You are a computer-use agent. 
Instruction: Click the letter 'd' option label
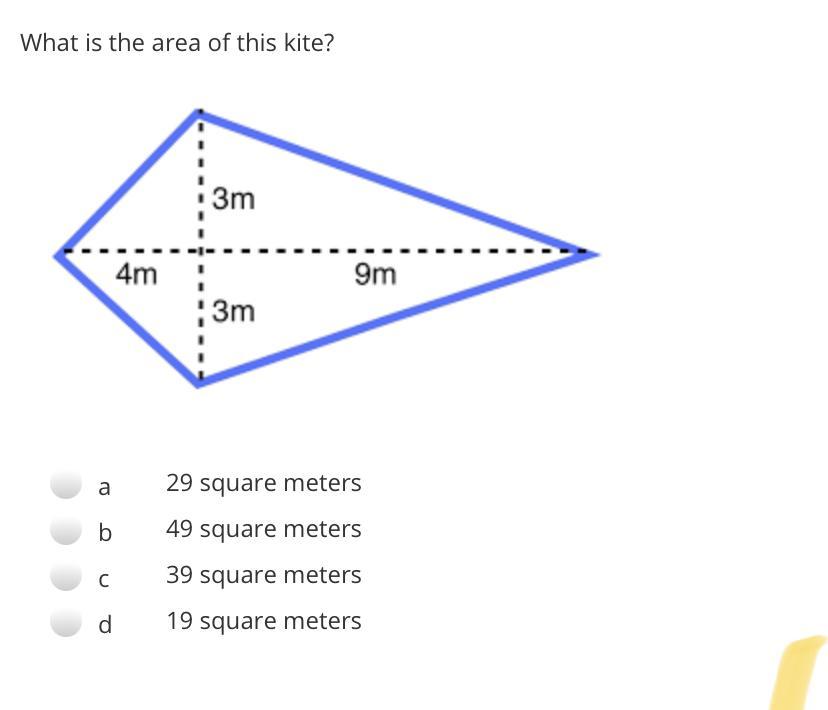[105, 625]
